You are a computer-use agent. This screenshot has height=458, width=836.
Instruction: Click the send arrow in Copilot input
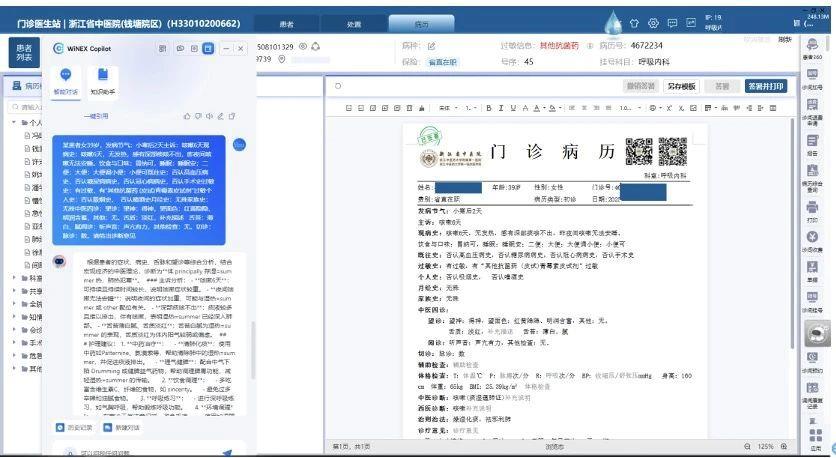tap(228, 453)
